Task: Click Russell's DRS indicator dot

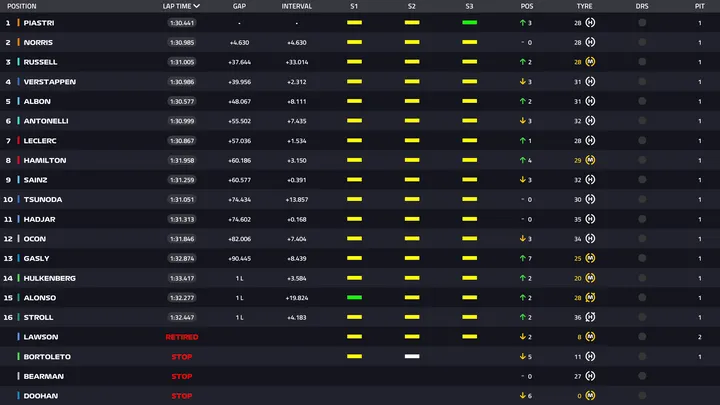Action: pos(642,62)
